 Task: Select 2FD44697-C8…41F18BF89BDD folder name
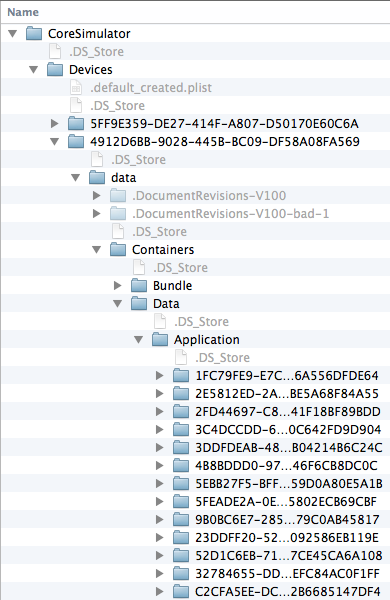point(288,411)
